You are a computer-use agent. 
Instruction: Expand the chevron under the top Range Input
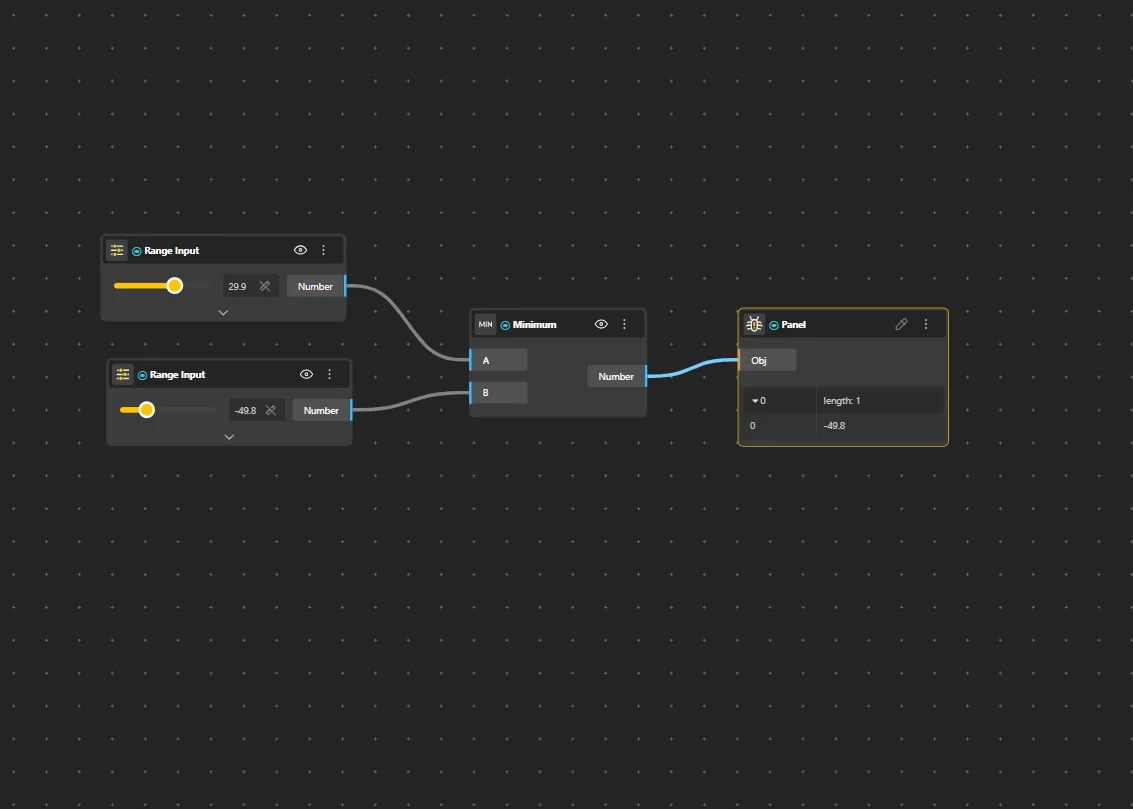click(223, 313)
